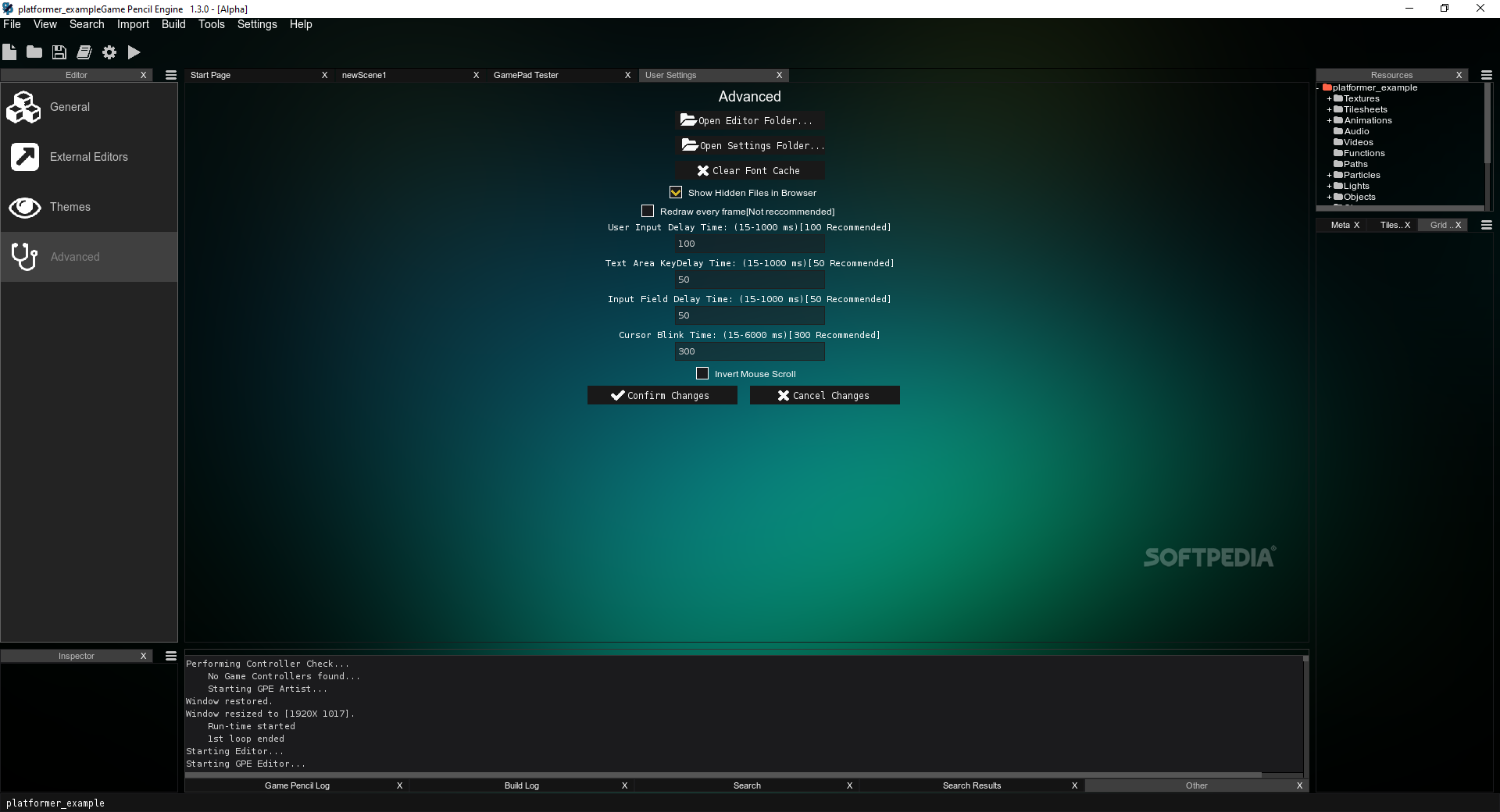Select the External Editors arrow icon

[x=24, y=157]
